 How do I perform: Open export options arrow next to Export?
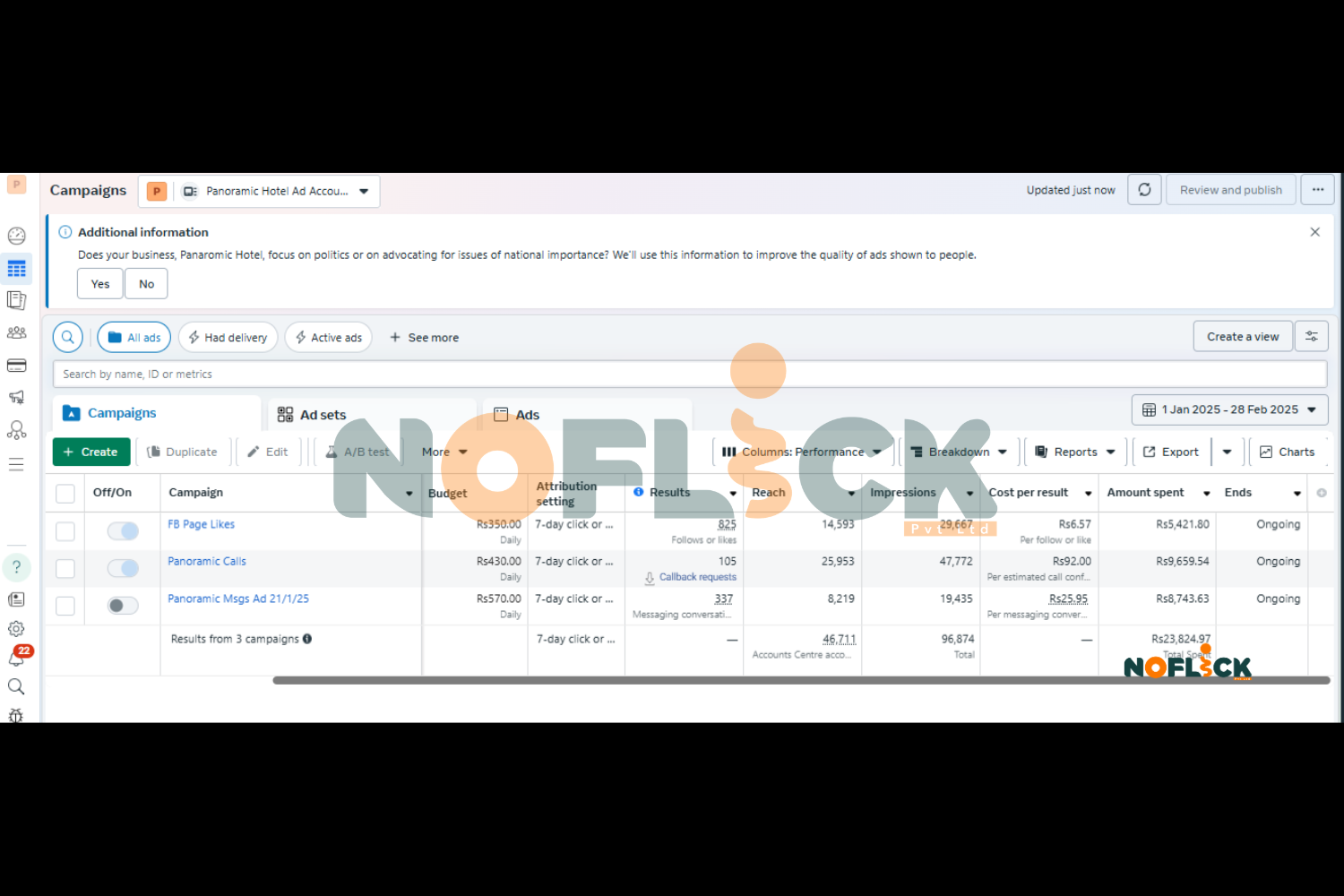(1227, 452)
